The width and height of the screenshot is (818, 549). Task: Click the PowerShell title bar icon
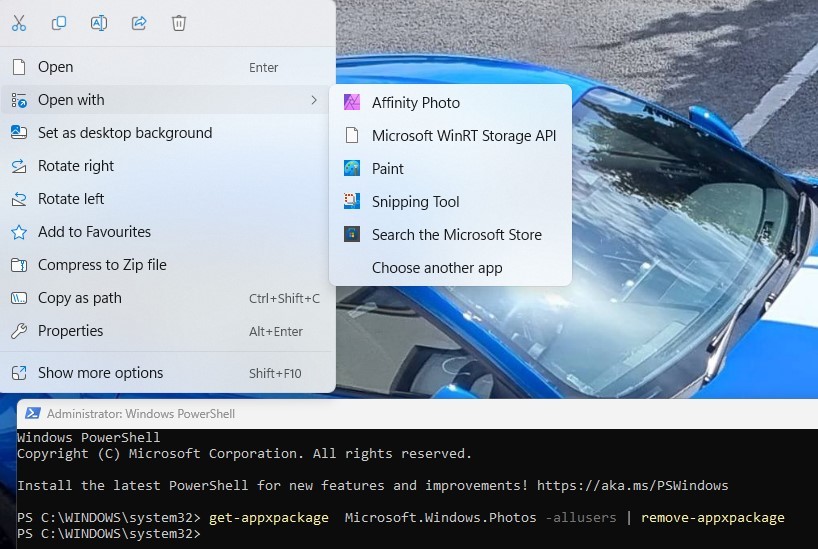(32, 413)
